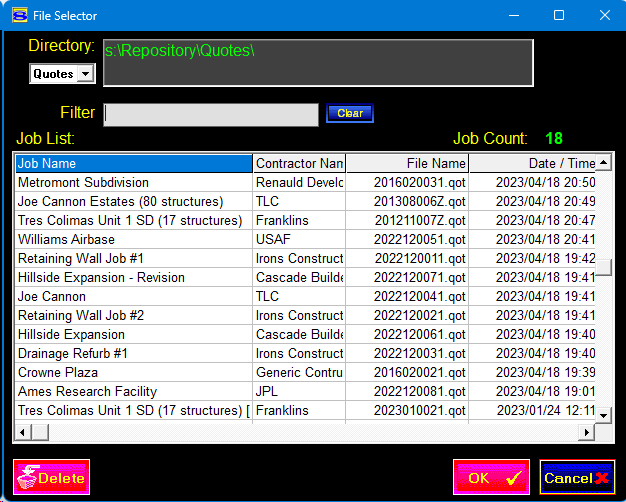Click file name 201308006Z.qot
This screenshot has width=626, height=502.
pyautogui.click(x=407, y=201)
